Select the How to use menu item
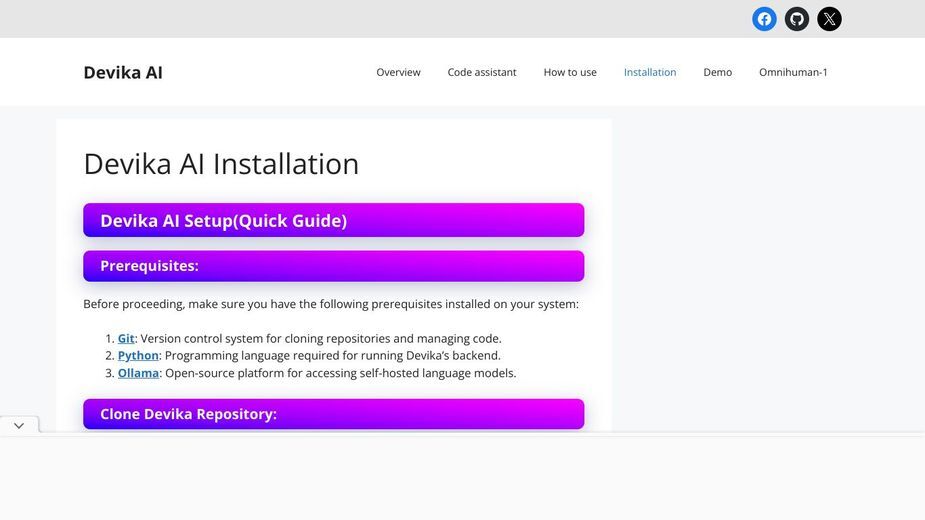Viewport: 925px width, 520px height. click(570, 72)
